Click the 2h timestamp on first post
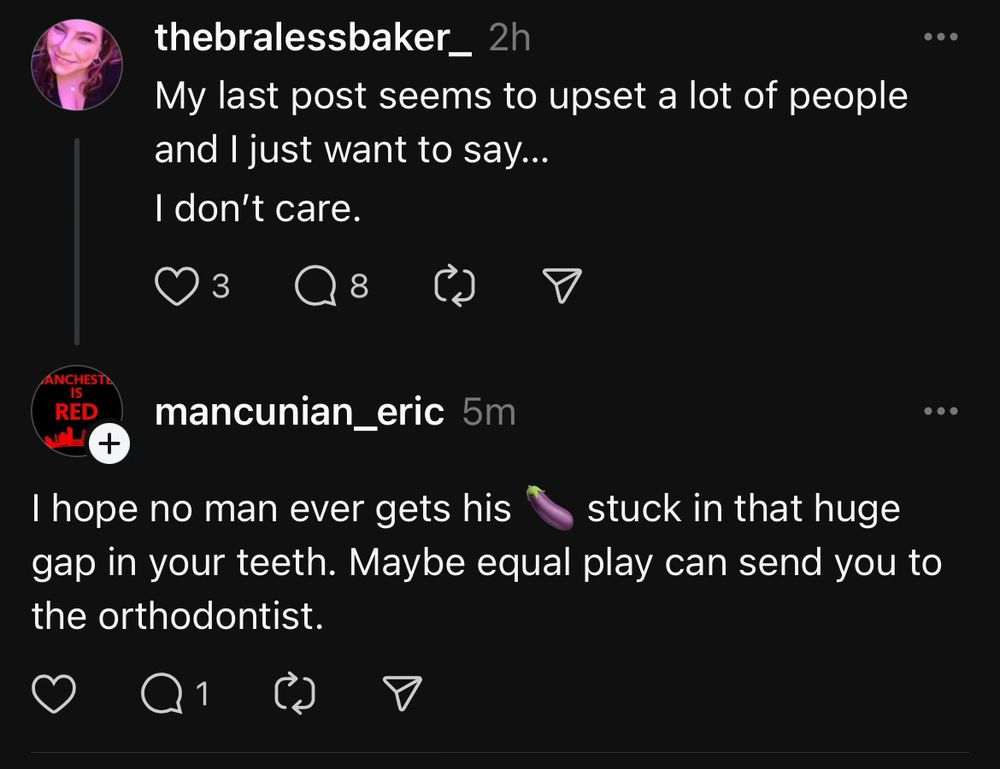The width and height of the screenshot is (1000, 769). (510, 38)
